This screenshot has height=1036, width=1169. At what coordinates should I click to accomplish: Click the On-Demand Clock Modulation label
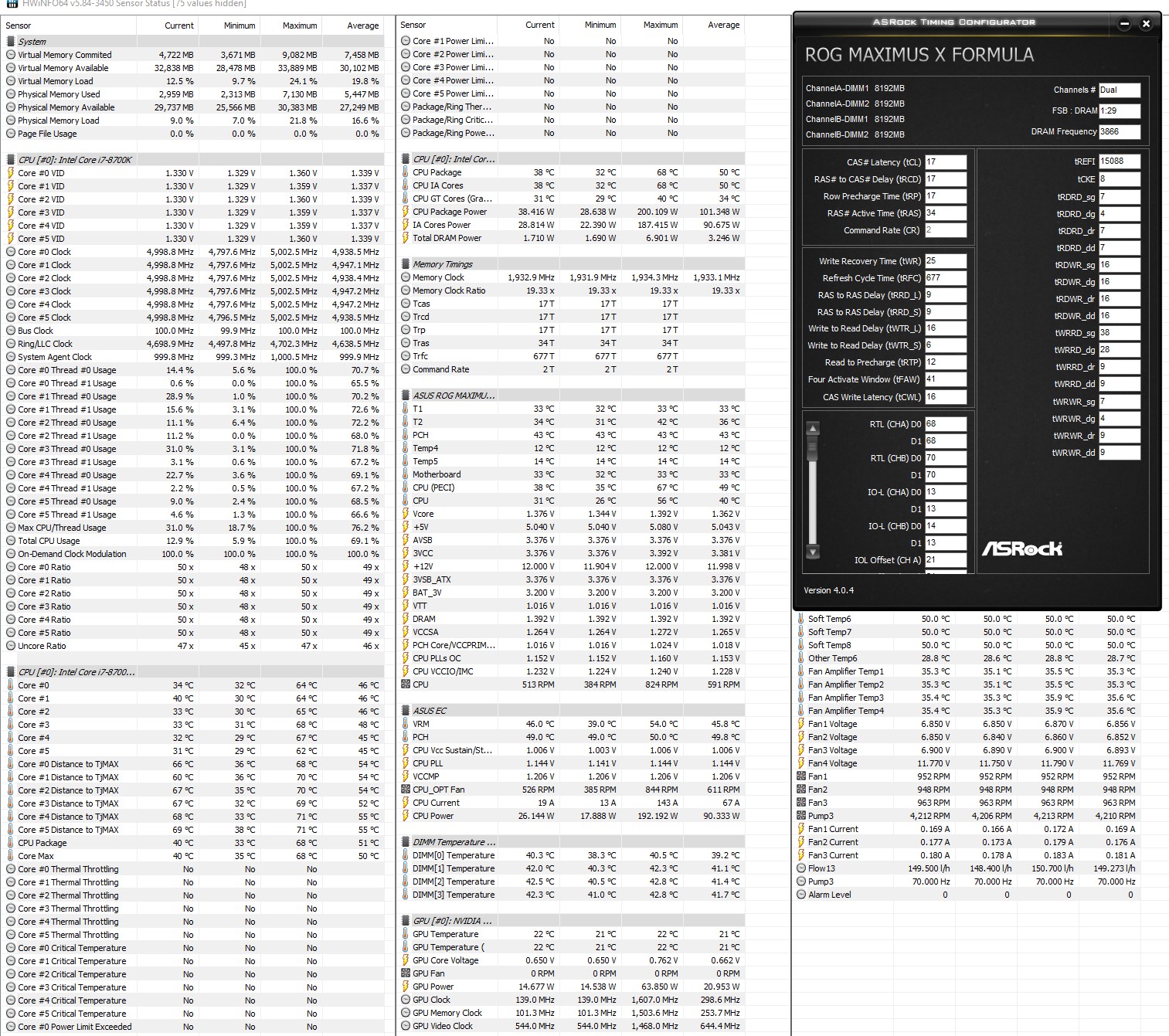[x=72, y=554]
